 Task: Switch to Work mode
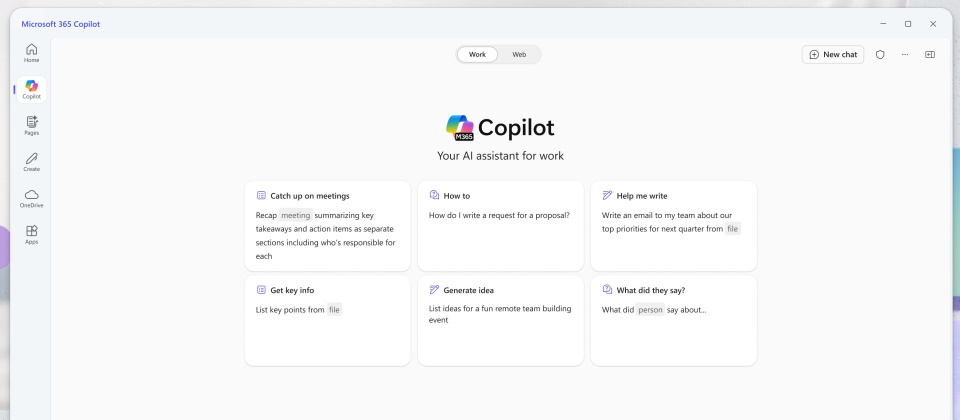coord(478,54)
